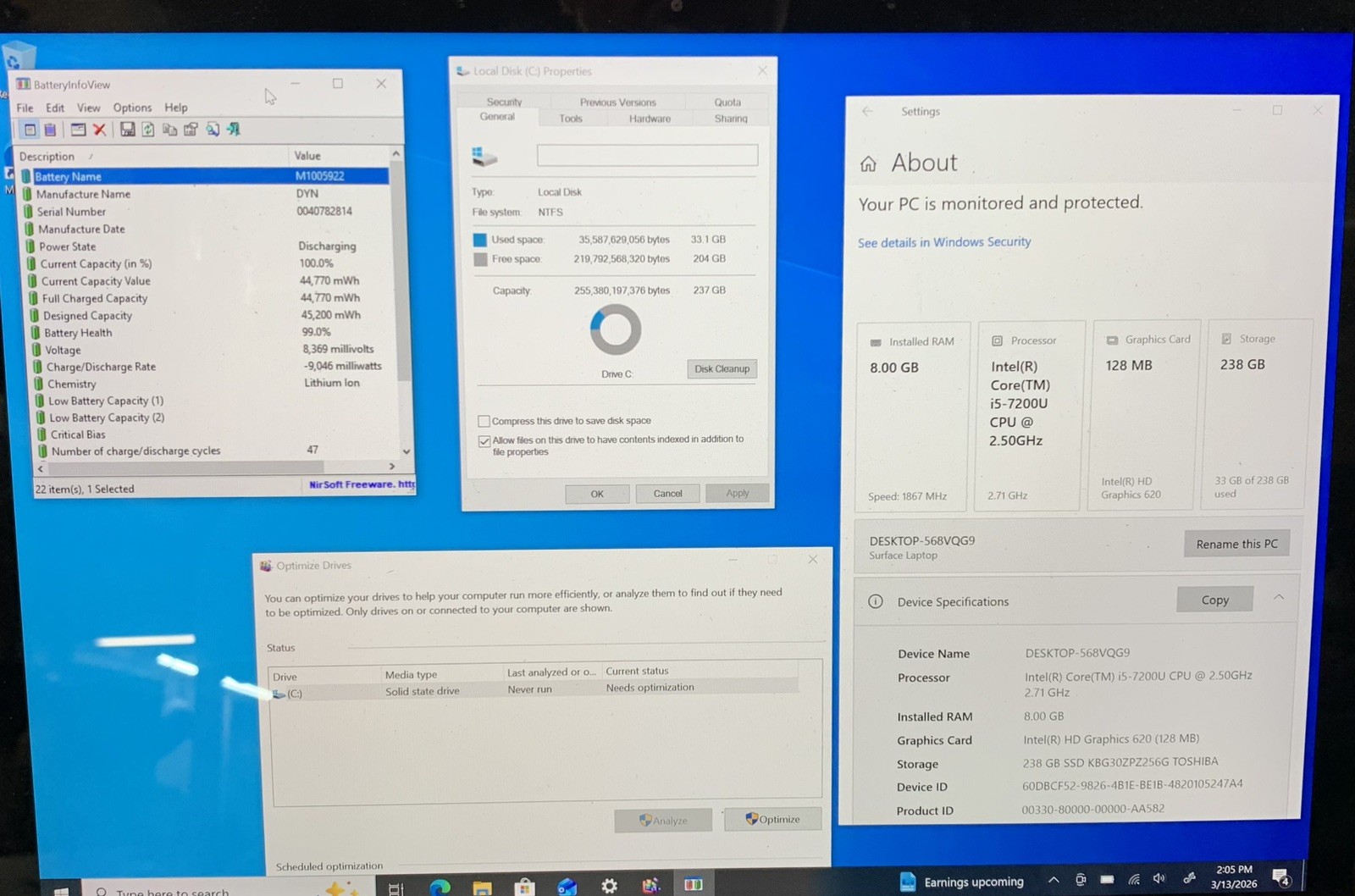Click the Task View icon on the taskbar
1355x896 pixels.
point(395,888)
